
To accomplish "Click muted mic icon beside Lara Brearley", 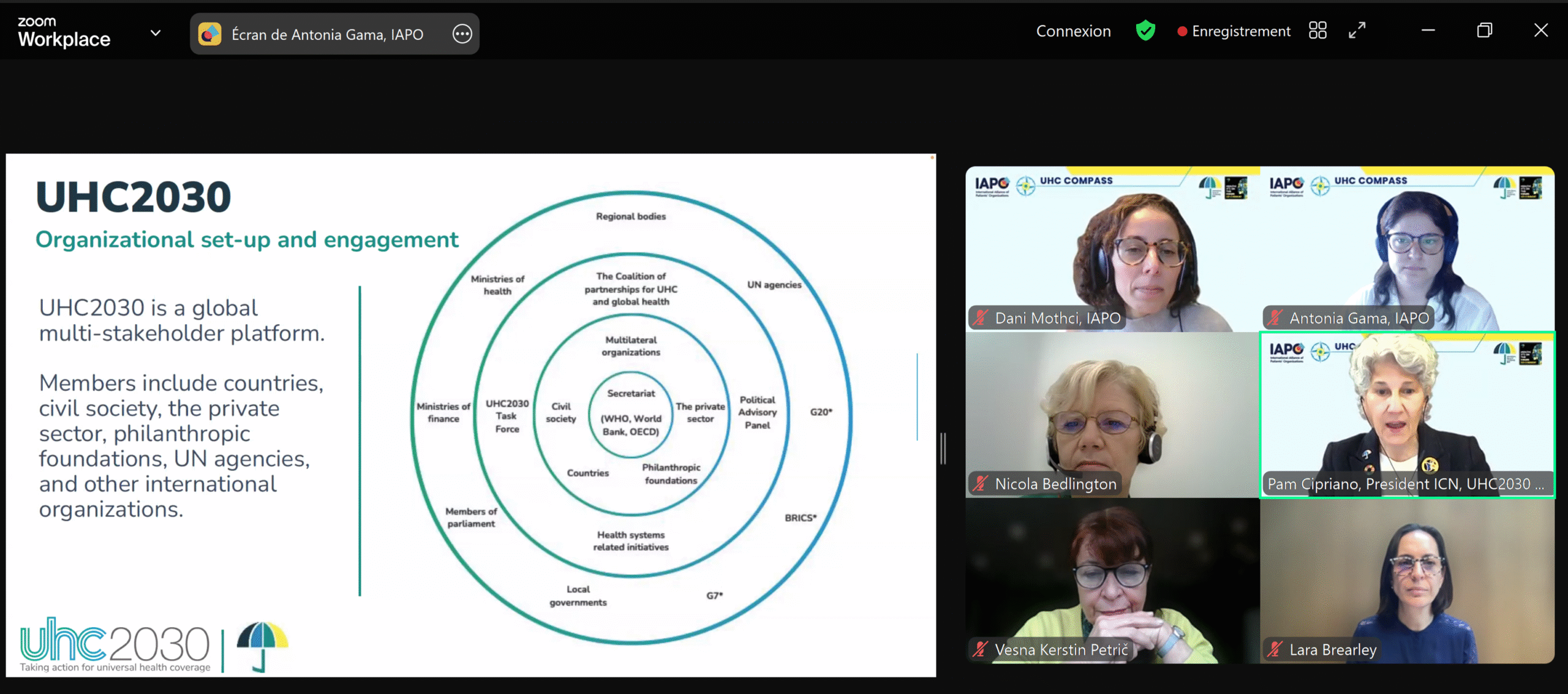I will coord(1276,649).
